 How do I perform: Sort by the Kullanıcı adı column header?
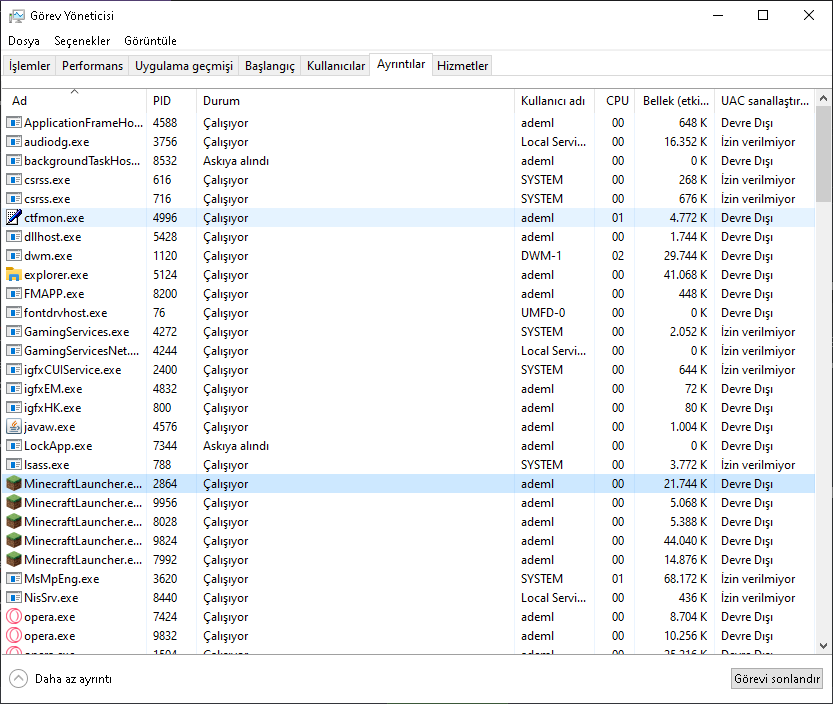(x=555, y=101)
